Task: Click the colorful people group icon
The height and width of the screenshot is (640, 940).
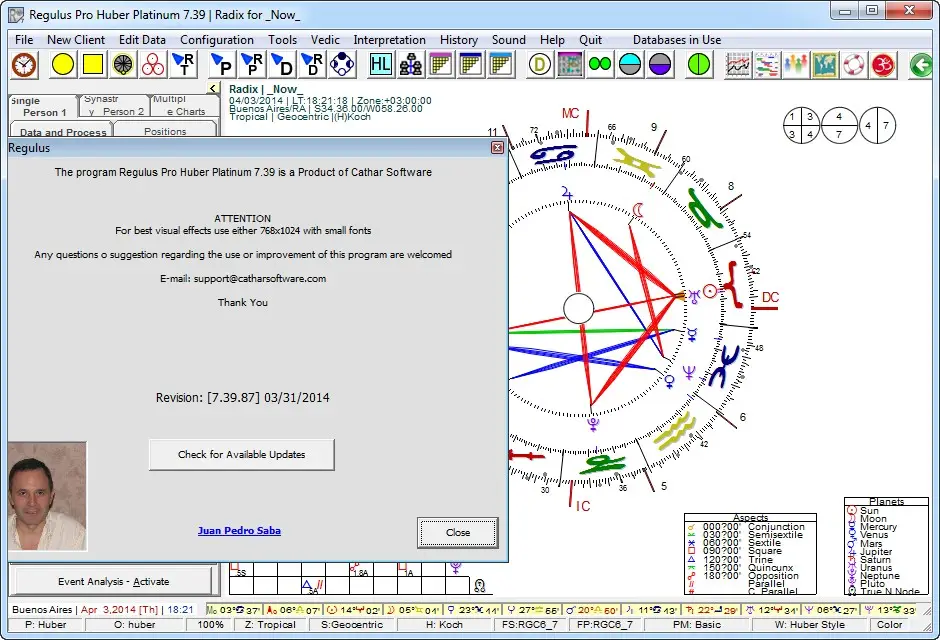Action: (796, 65)
